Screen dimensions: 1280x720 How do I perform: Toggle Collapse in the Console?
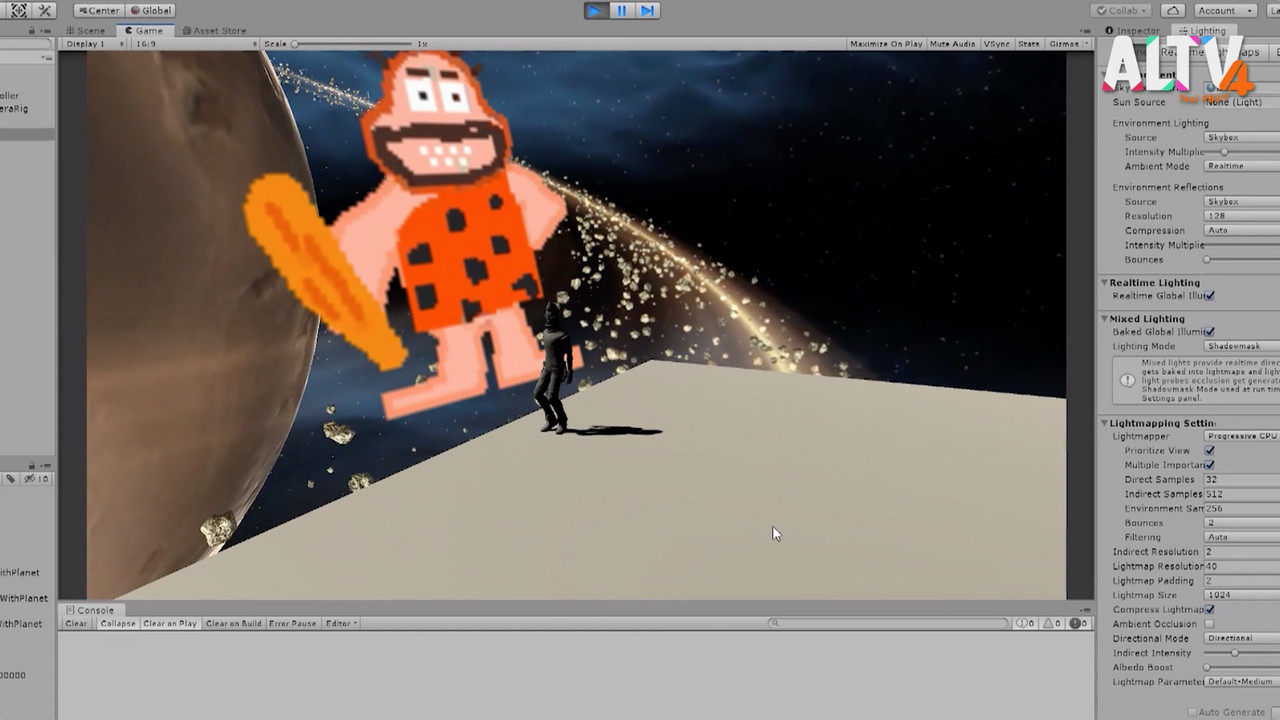click(x=117, y=623)
